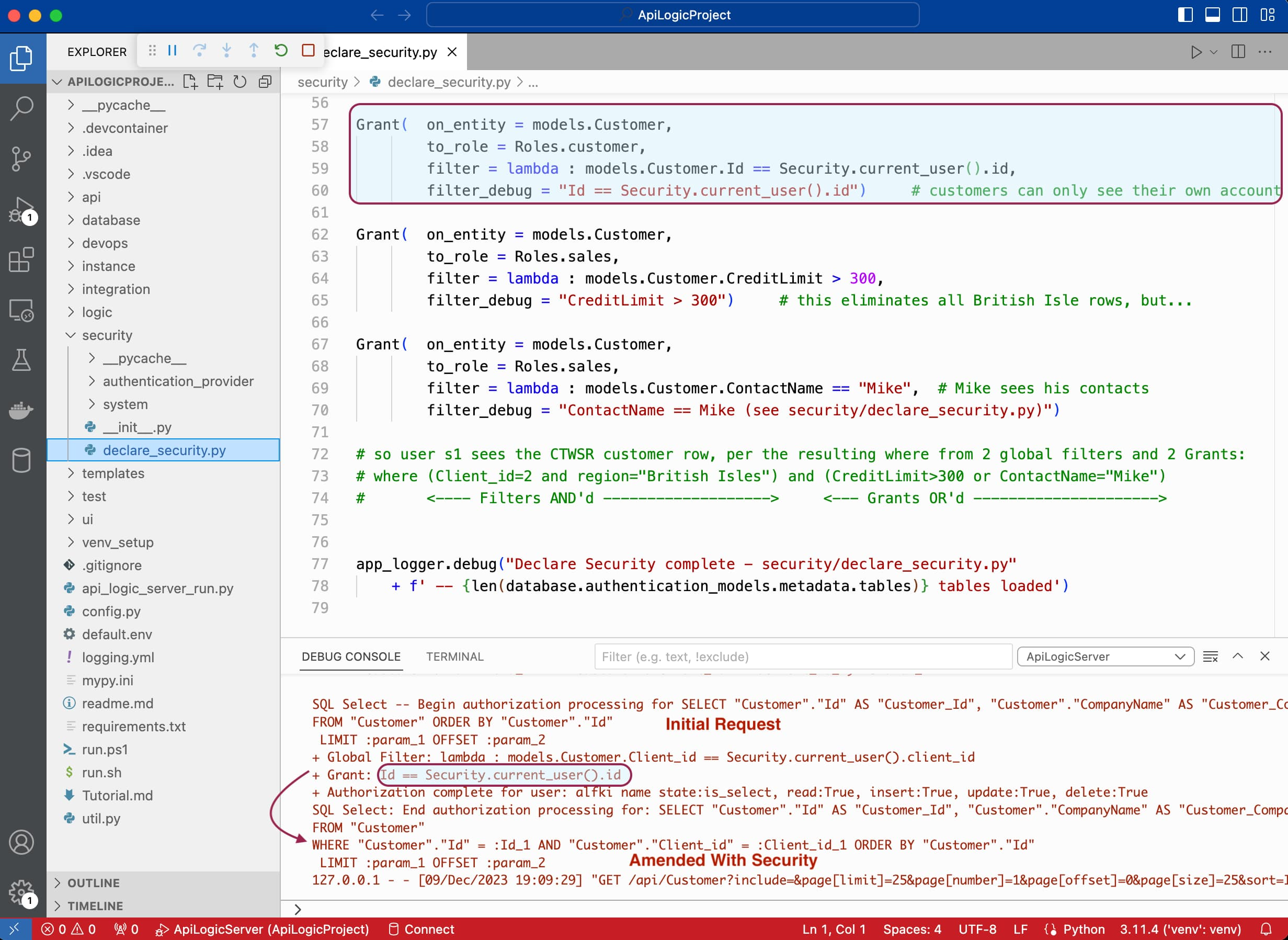The height and width of the screenshot is (940, 1288).
Task: Clear the debug console
Action: pyautogui.click(x=1211, y=656)
